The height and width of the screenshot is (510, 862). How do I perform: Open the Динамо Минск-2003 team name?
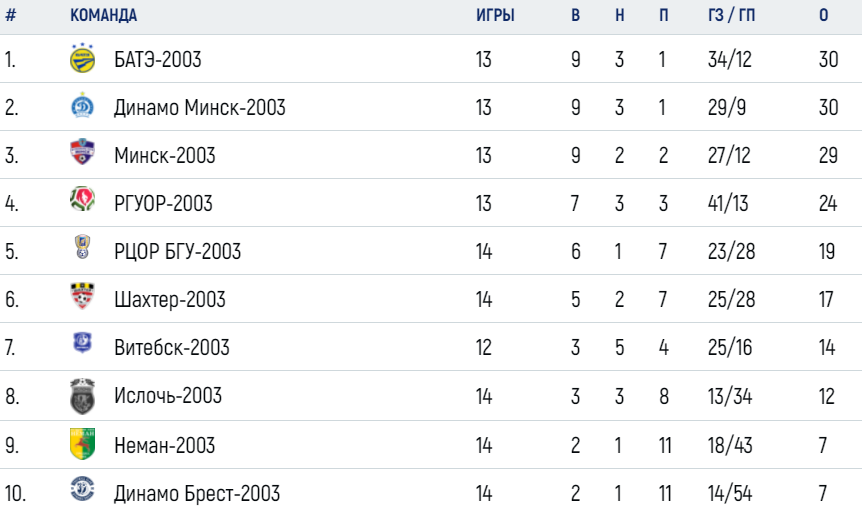point(200,107)
